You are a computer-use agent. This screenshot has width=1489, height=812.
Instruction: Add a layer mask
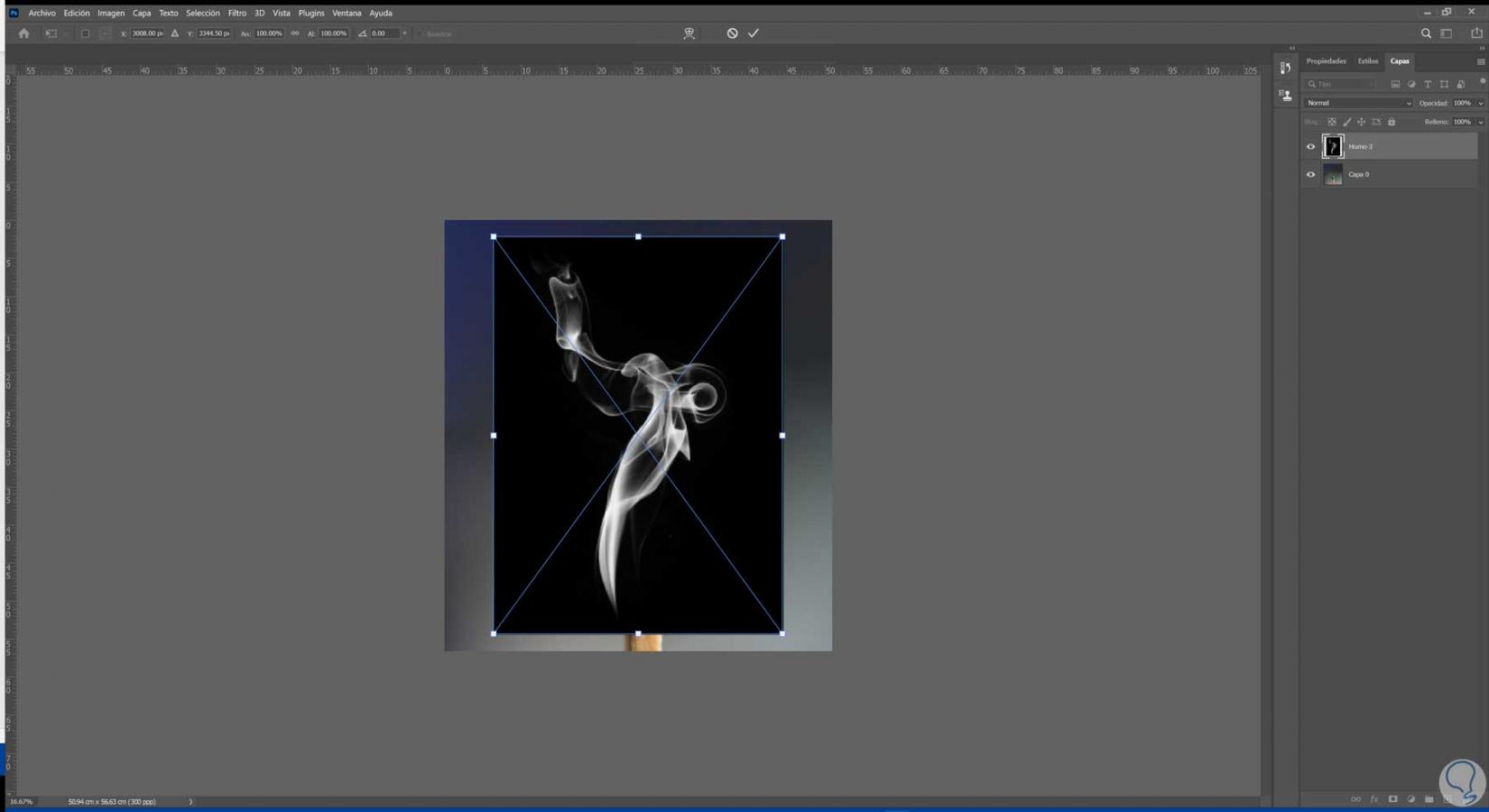point(1392,799)
